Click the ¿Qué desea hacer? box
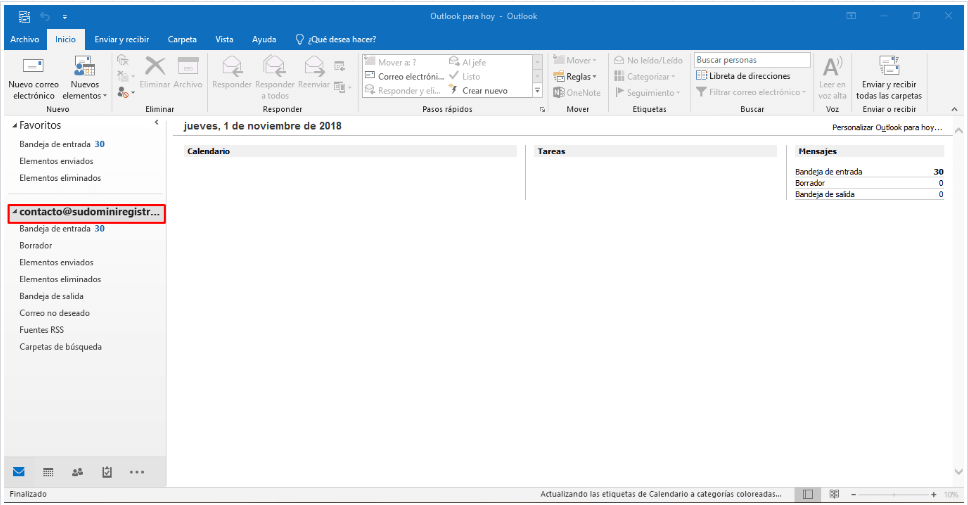968x505 pixels. 336,40
